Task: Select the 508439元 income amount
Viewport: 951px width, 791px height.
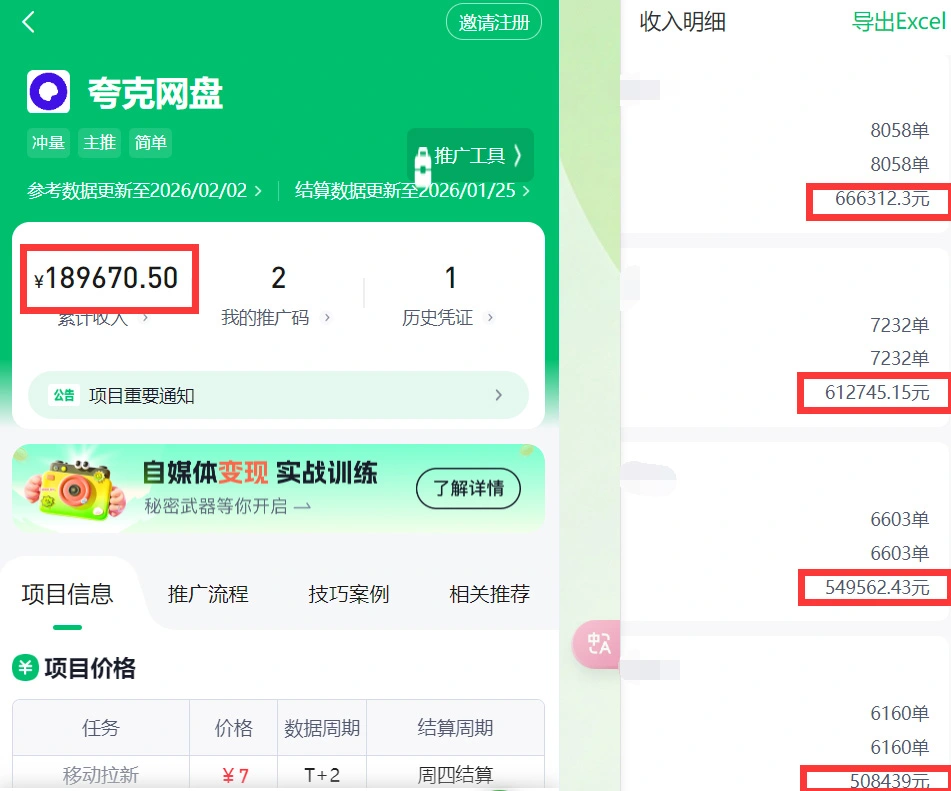Action: tap(889, 781)
